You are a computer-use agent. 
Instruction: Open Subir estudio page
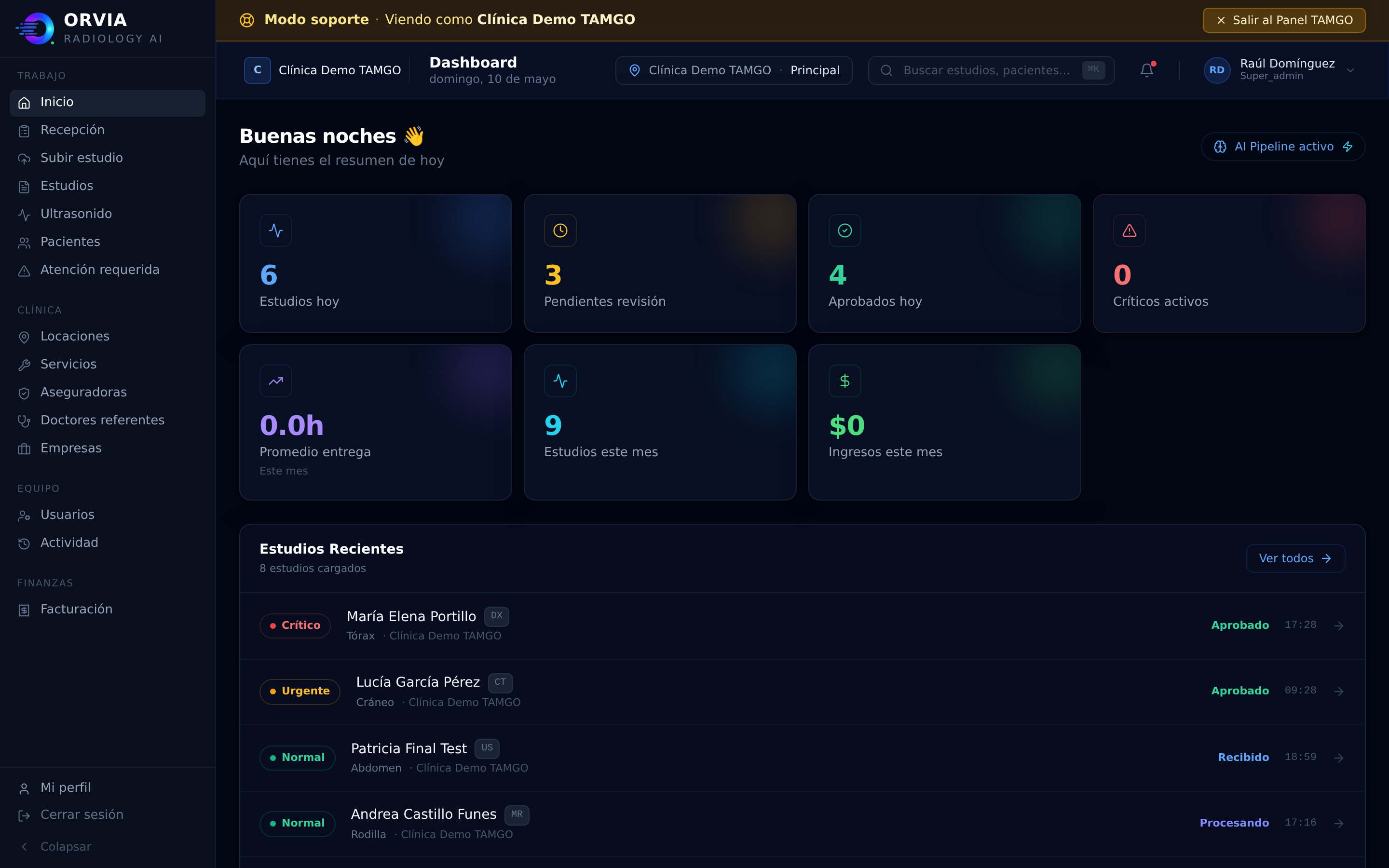(108, 159)
